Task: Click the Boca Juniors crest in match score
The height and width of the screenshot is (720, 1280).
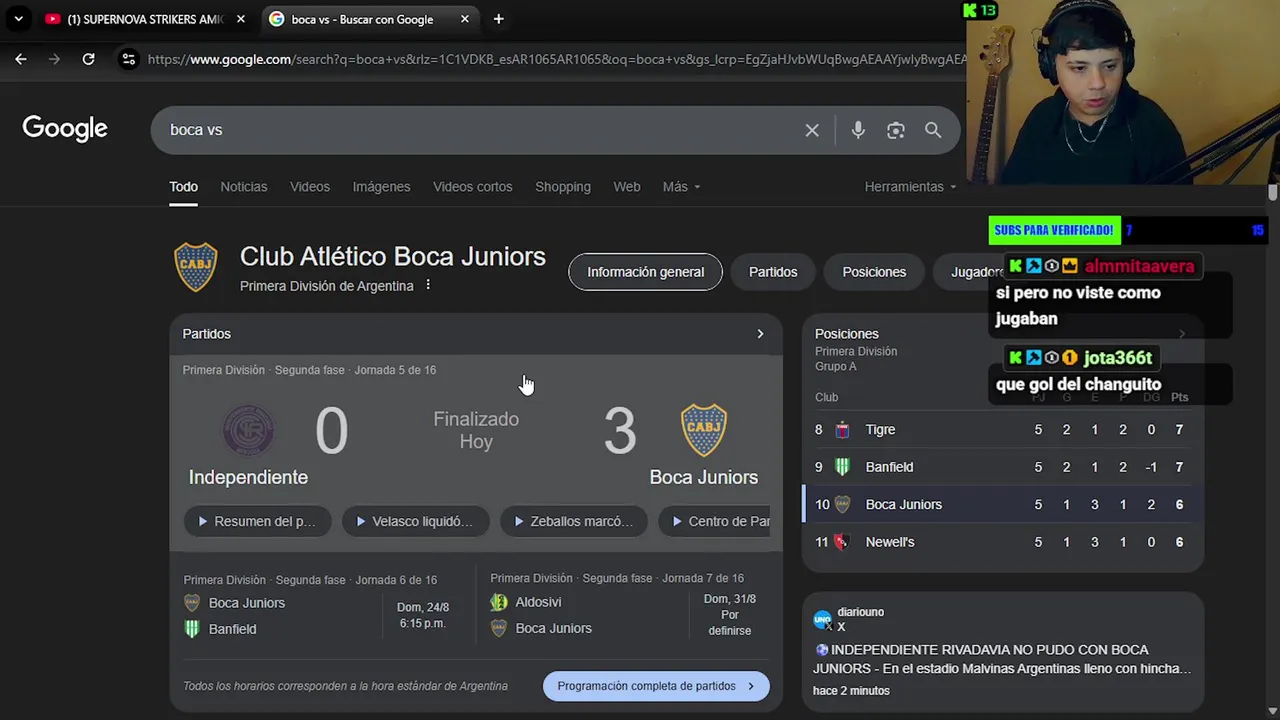Action: 704,431
